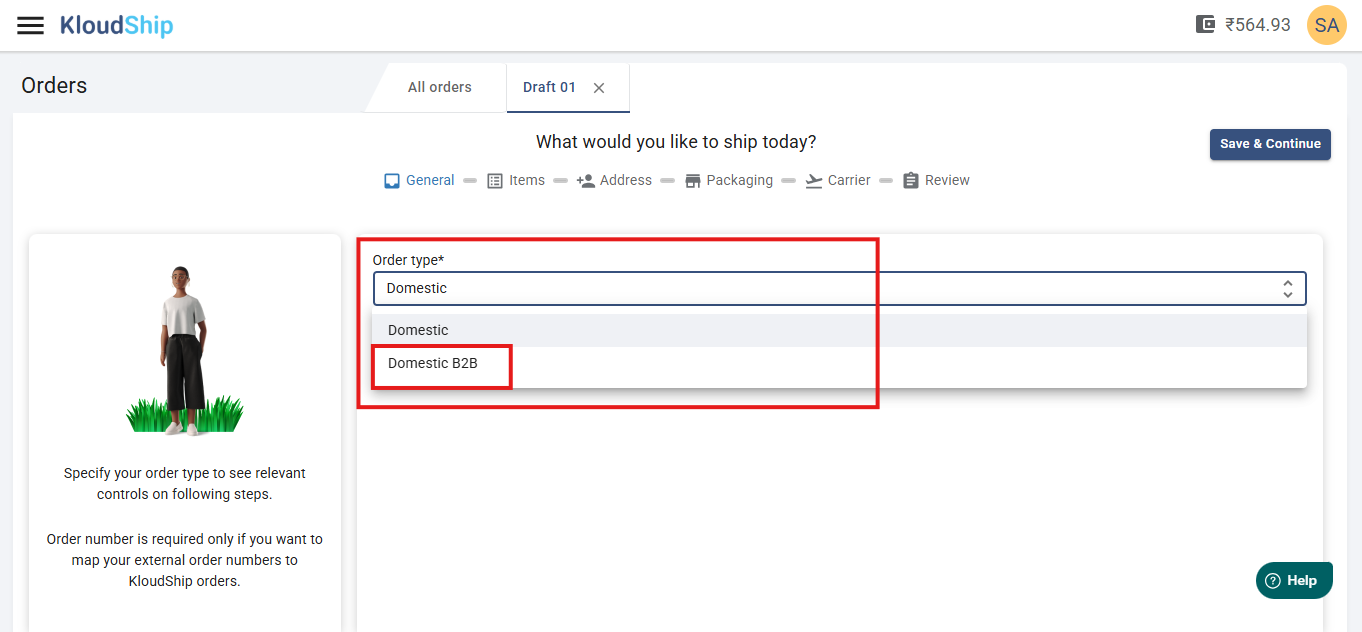Click the Order type input field

[820, 289]
